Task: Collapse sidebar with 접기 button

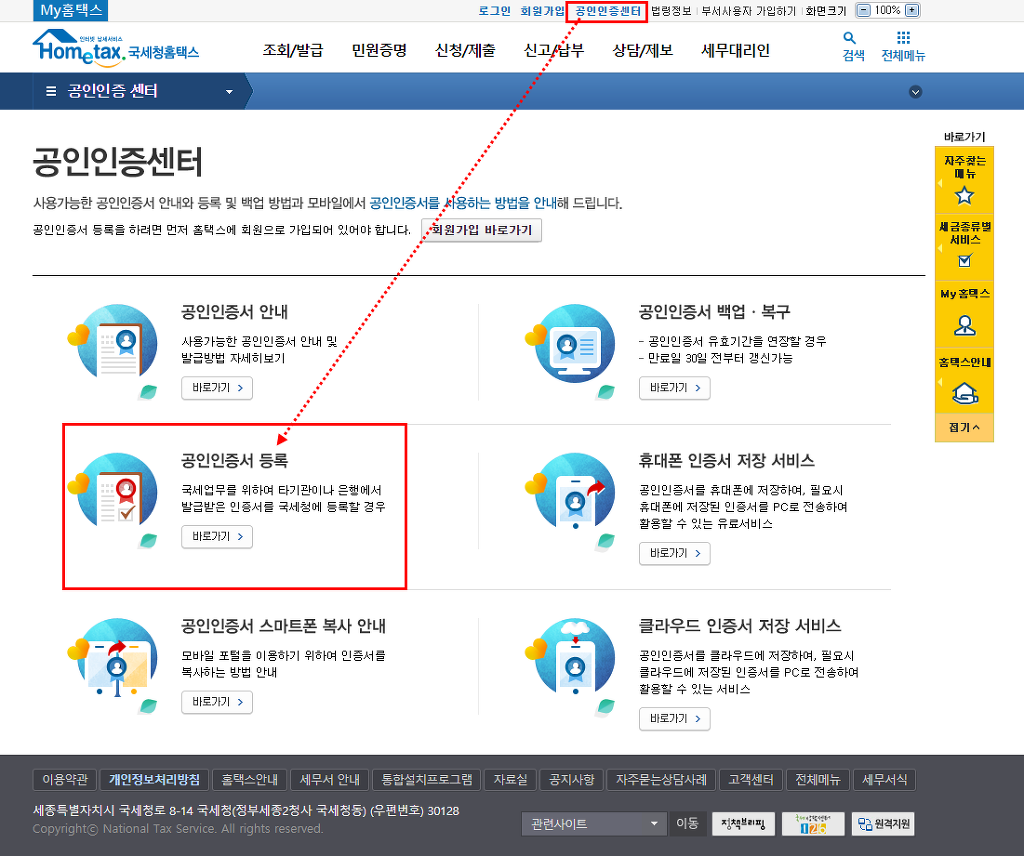Action: [965, 428]
